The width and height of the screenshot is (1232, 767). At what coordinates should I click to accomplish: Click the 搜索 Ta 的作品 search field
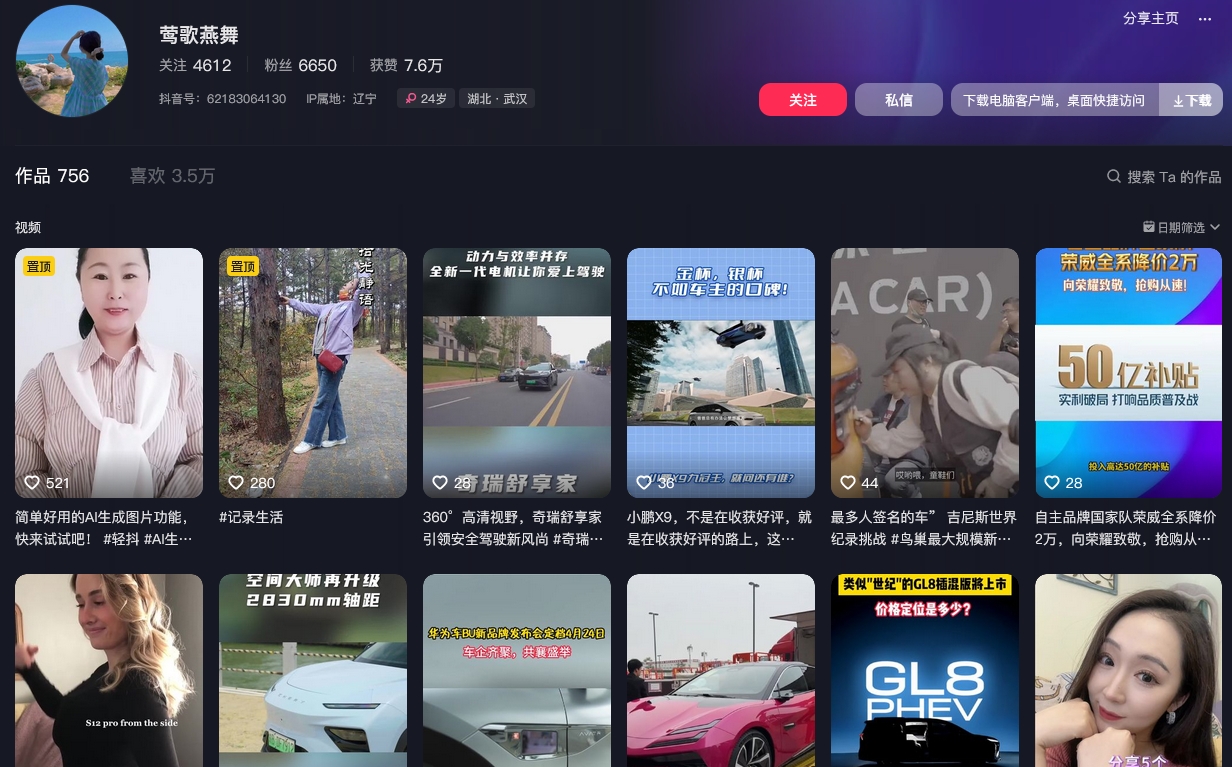point(1164,176)
